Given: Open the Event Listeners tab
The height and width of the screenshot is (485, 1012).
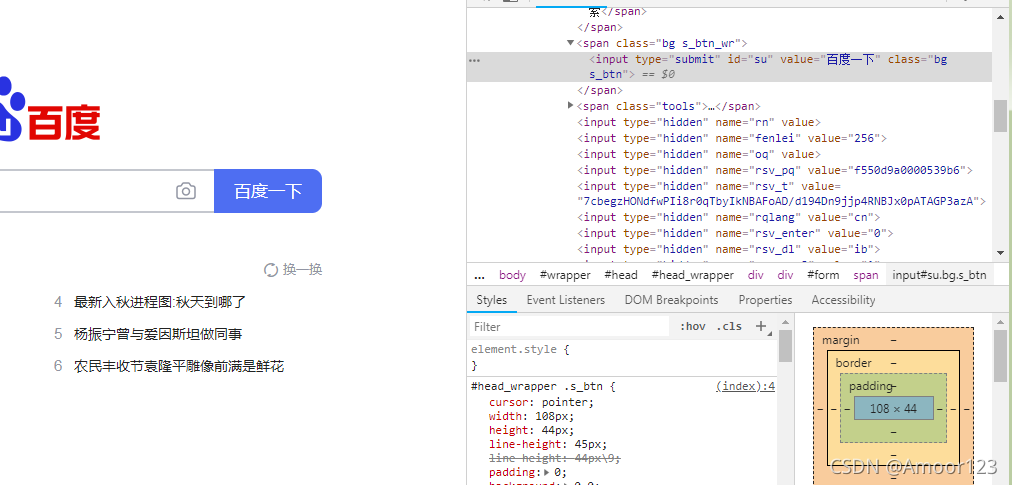Looking at the screenshot, I should point(566,300).
